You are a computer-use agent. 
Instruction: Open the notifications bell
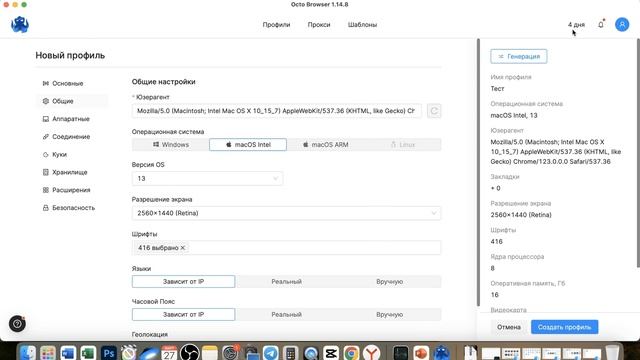[x=601, y=24]
